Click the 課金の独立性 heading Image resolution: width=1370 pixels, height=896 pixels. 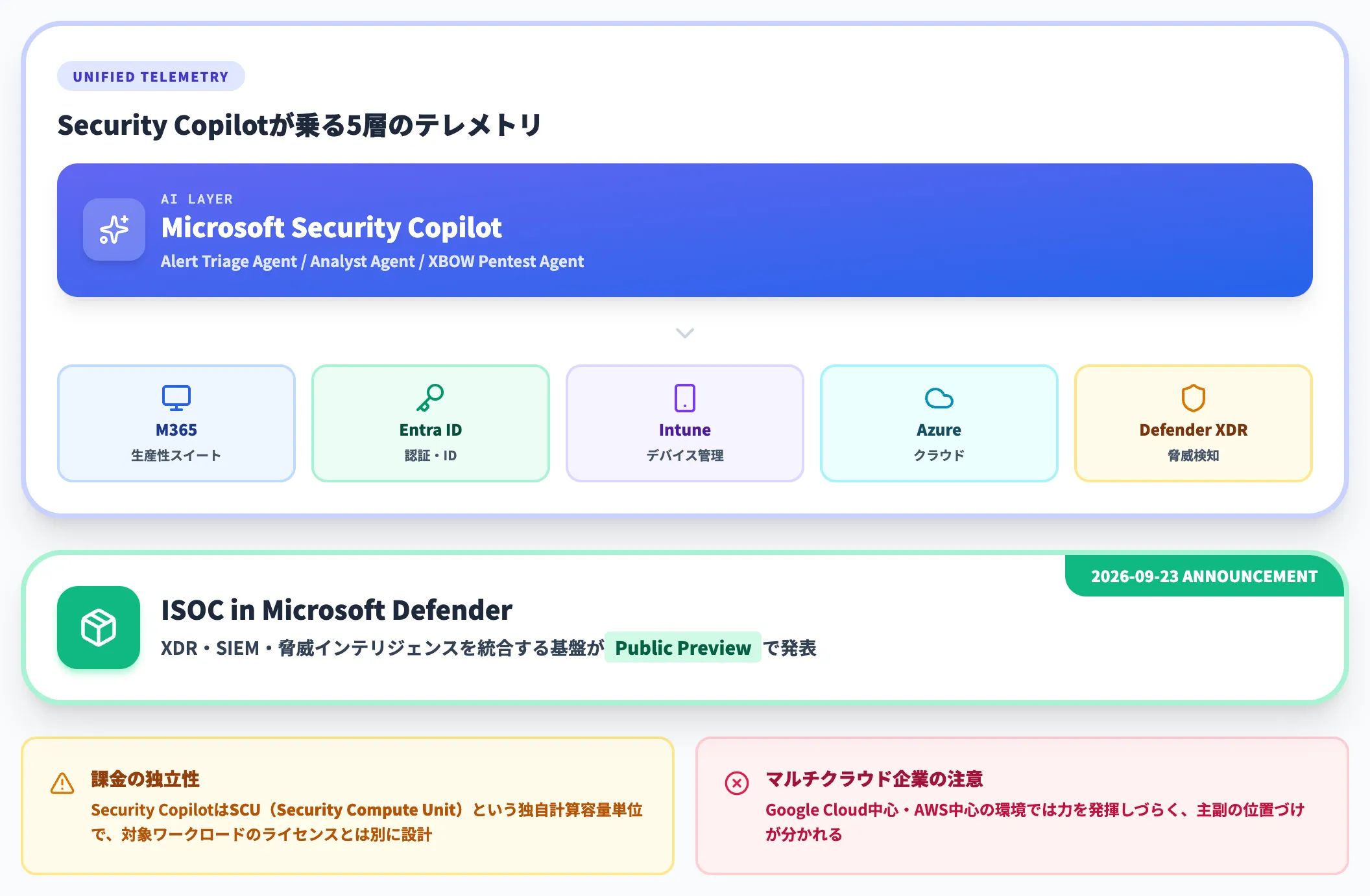coord(145,779)
